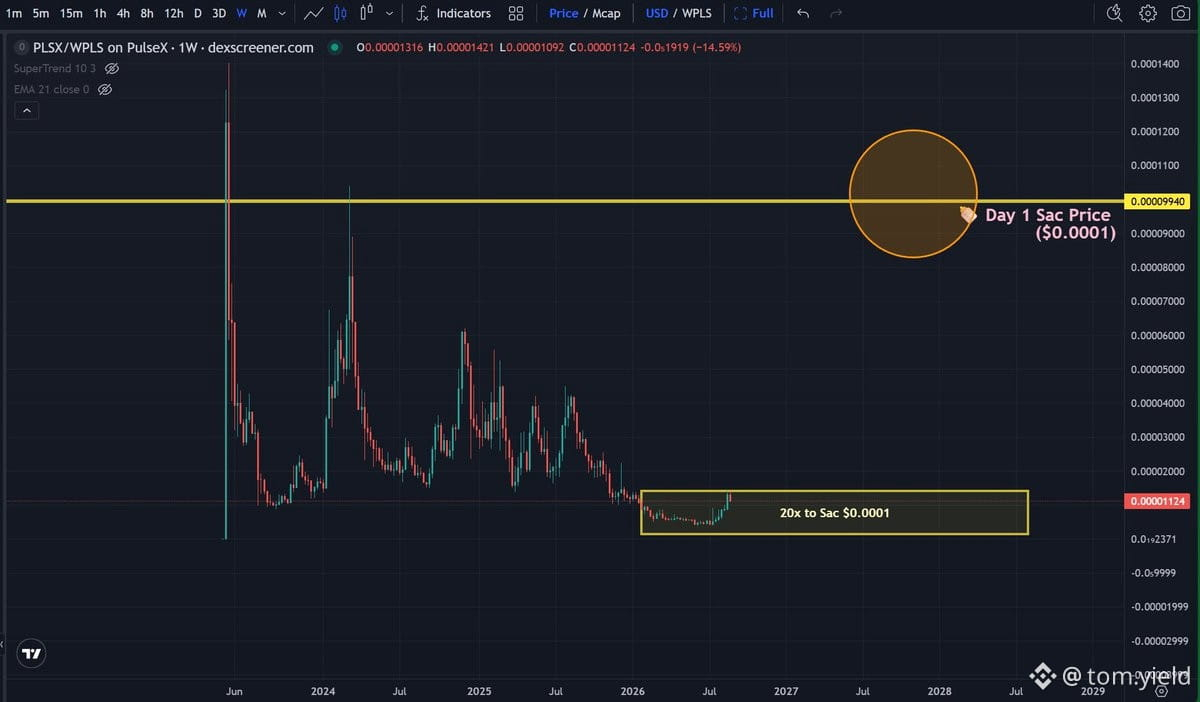Select the 8h timeframe

tap(147, 13)
